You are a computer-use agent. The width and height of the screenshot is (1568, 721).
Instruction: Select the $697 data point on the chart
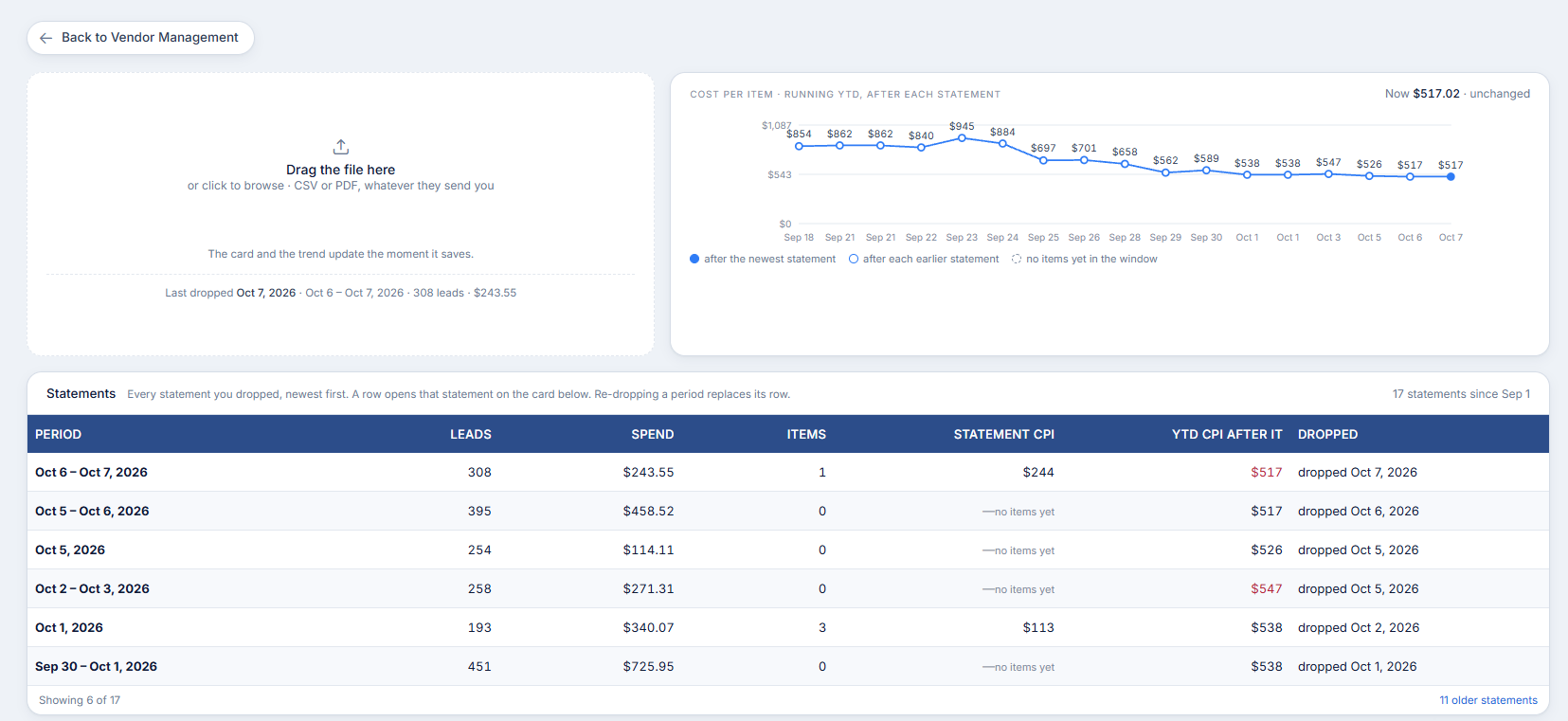1043,160
